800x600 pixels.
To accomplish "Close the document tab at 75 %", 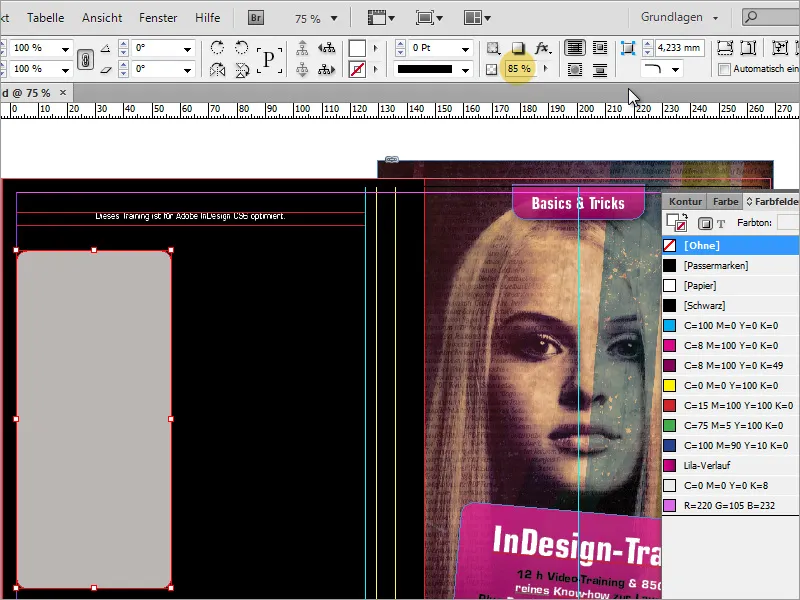I will (x=63, y=92).
